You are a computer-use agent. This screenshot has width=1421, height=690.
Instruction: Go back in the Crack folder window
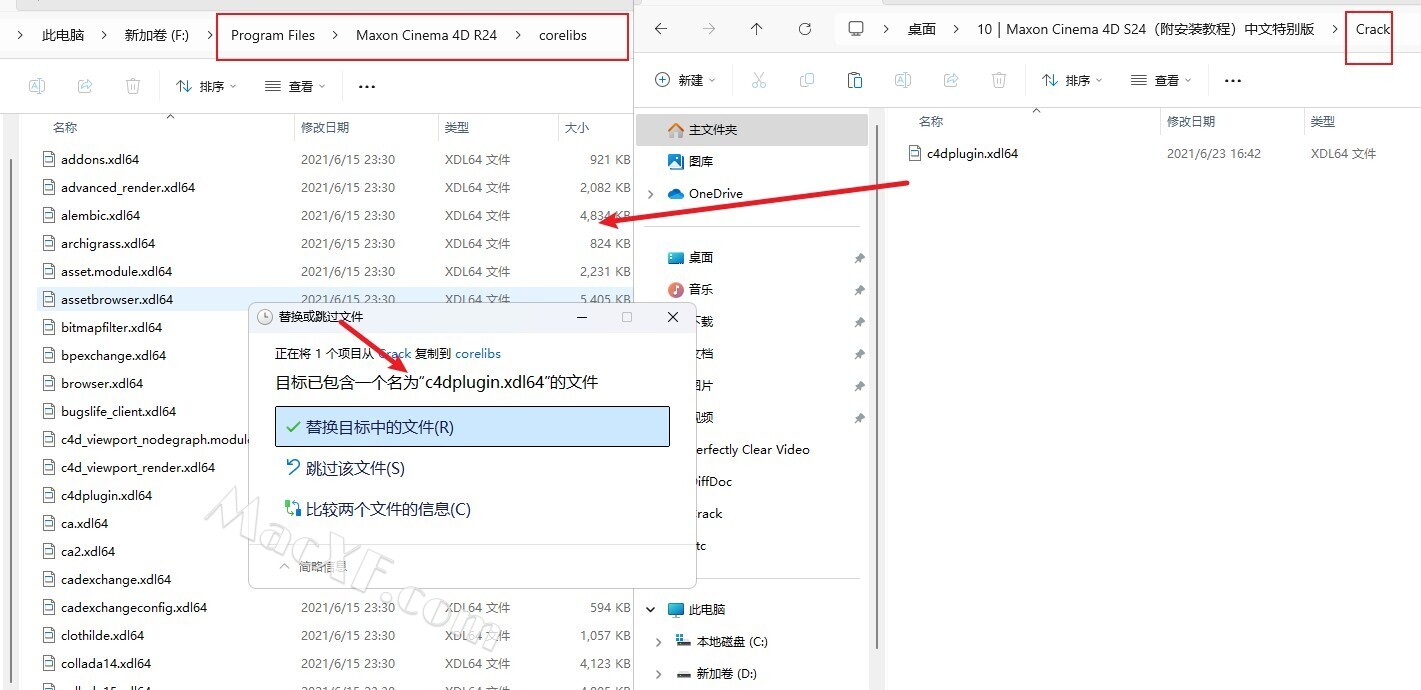[660, 29]
